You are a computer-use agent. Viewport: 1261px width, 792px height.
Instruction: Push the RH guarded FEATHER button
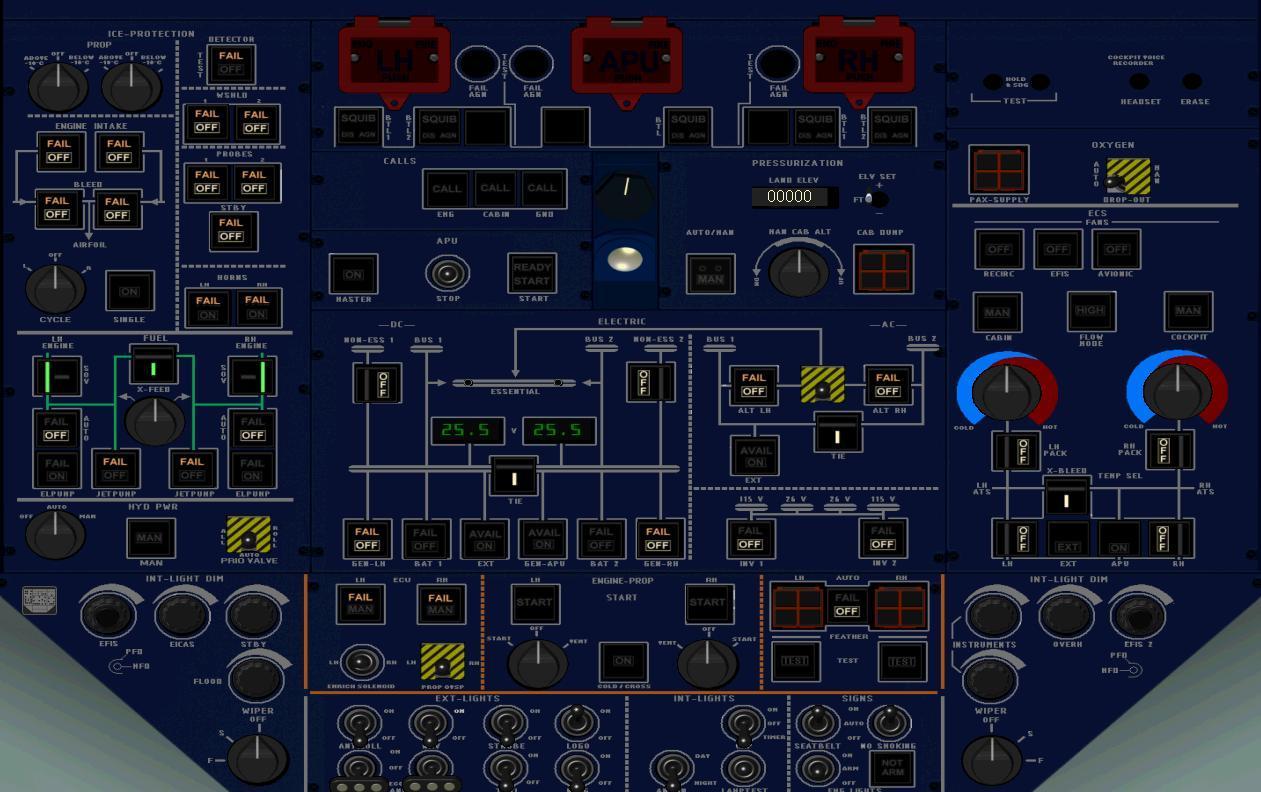(x=899, y=607)
